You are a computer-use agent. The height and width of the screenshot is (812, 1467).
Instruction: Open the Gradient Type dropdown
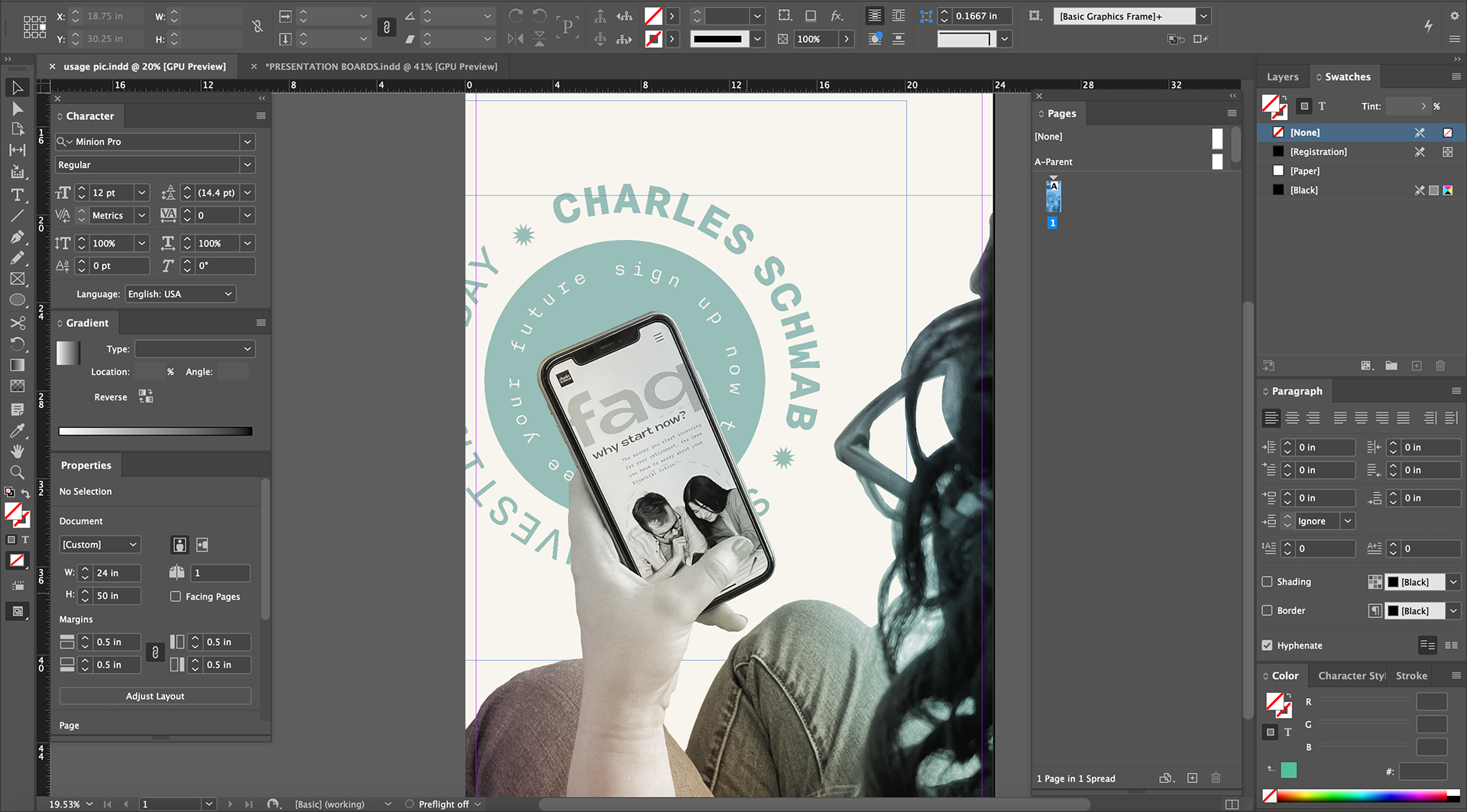tap(195, 349)
